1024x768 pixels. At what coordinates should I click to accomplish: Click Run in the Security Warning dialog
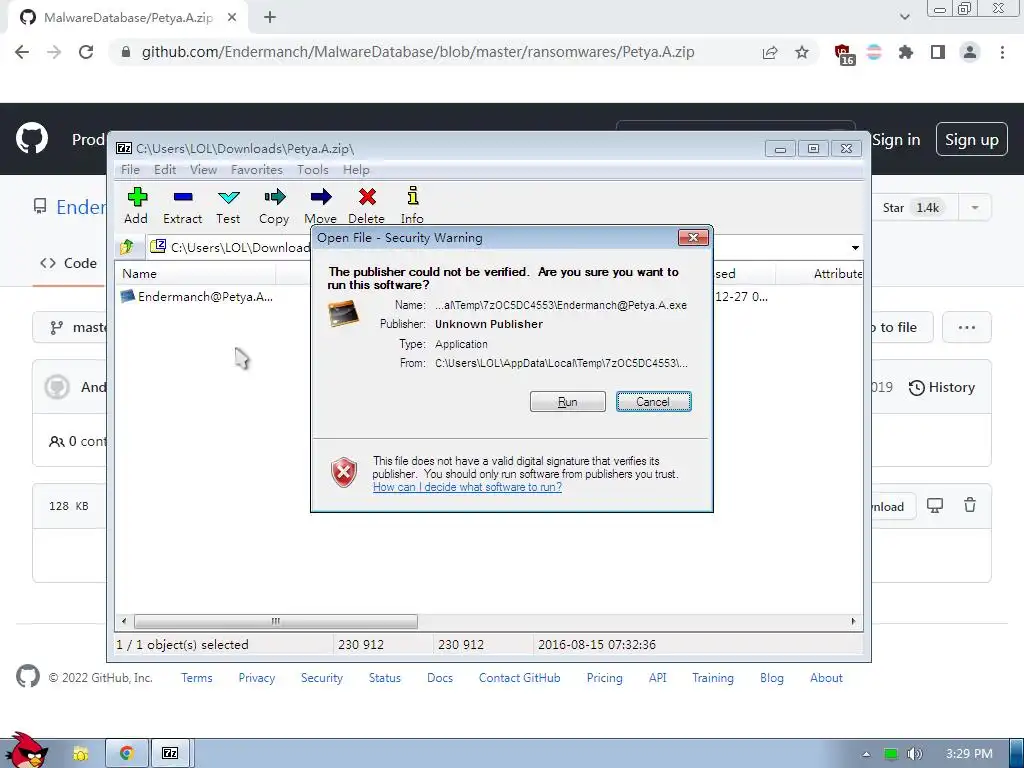568,402
